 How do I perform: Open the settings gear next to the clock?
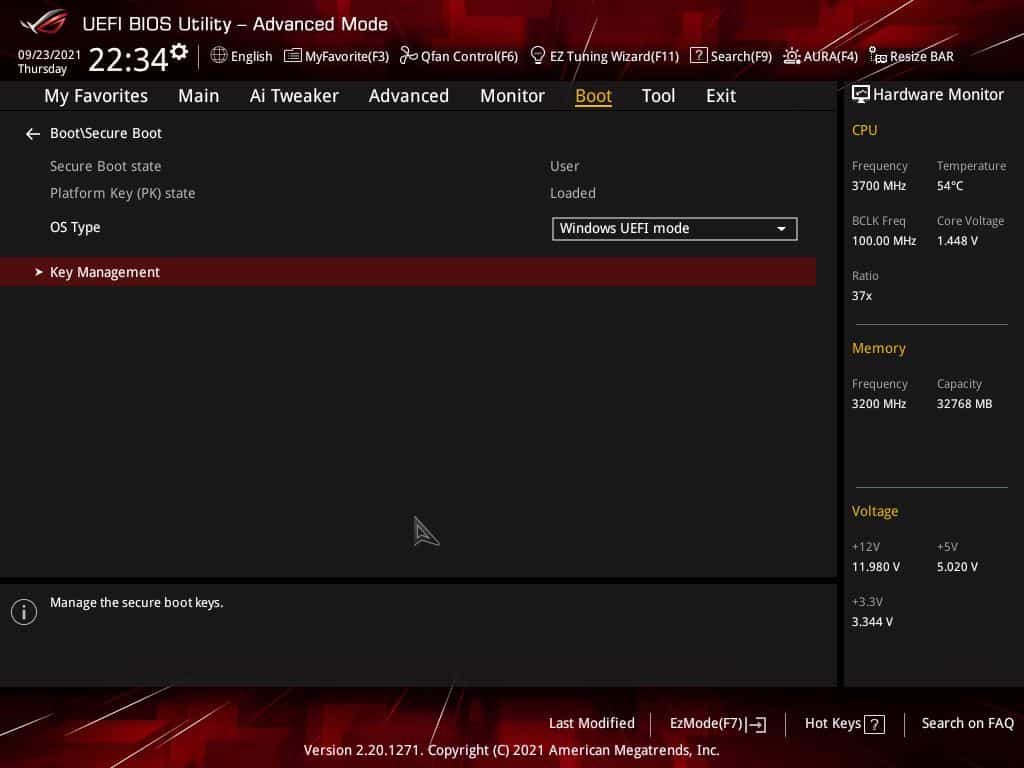pos(179,52)
